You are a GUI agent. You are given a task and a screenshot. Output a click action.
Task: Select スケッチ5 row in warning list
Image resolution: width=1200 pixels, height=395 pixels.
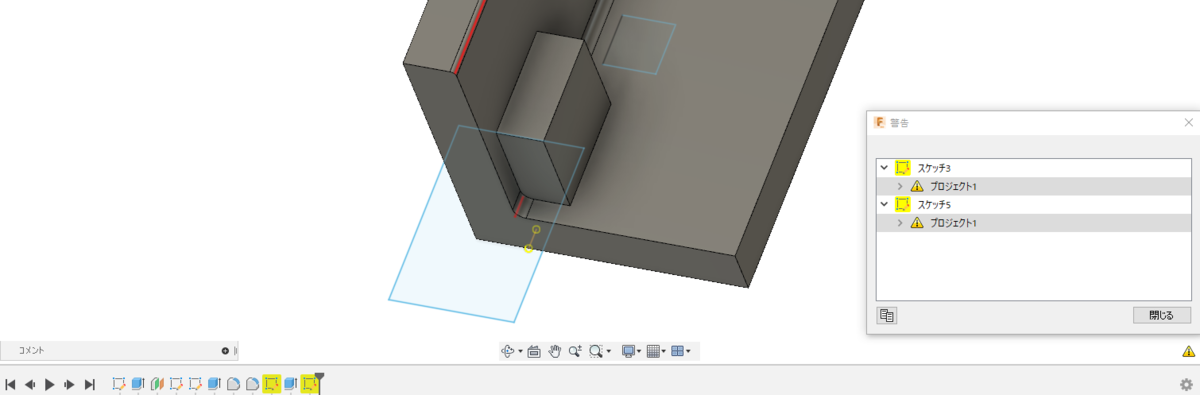(1033, 204)
